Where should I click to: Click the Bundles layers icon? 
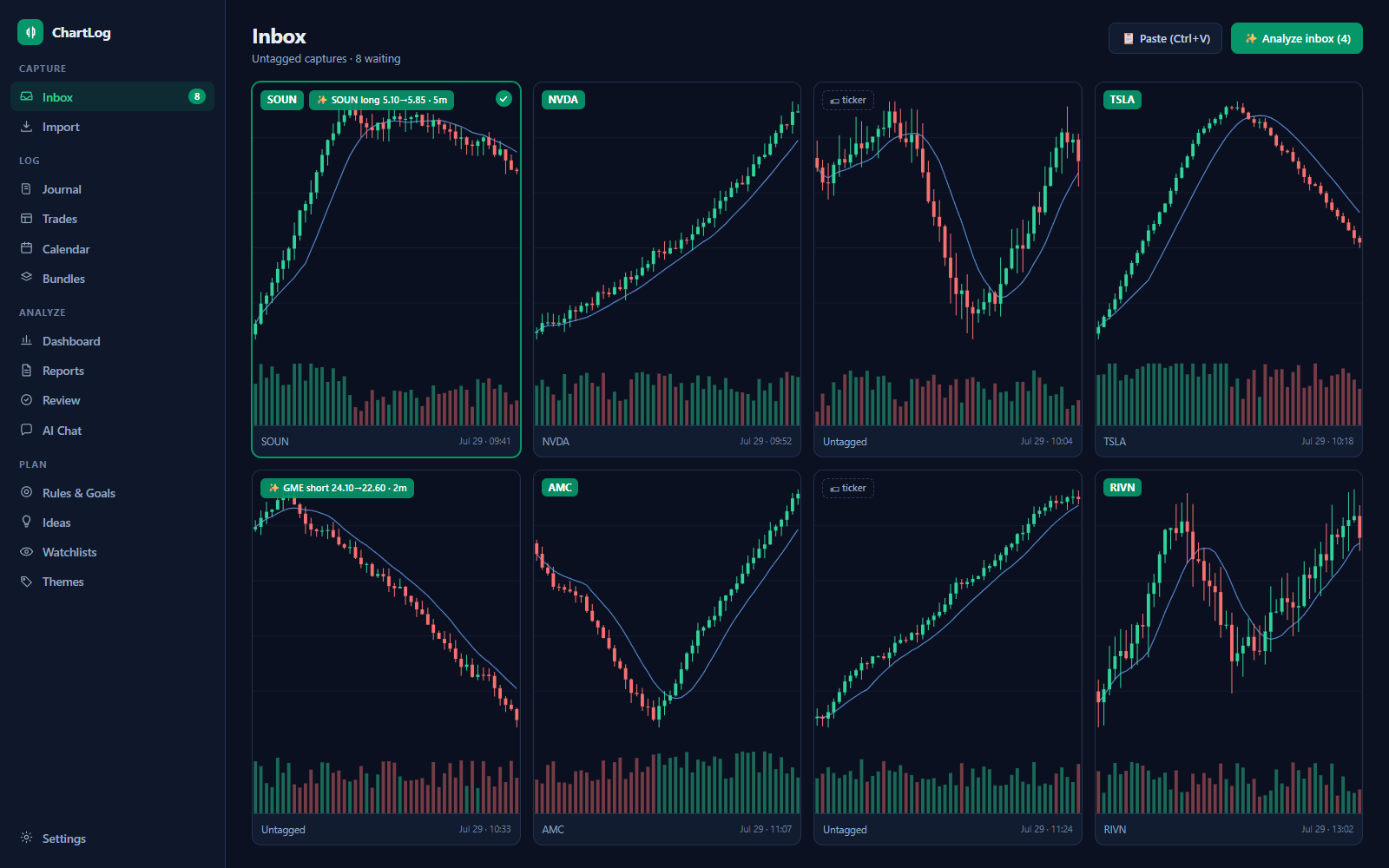click(x=27, y=278)
